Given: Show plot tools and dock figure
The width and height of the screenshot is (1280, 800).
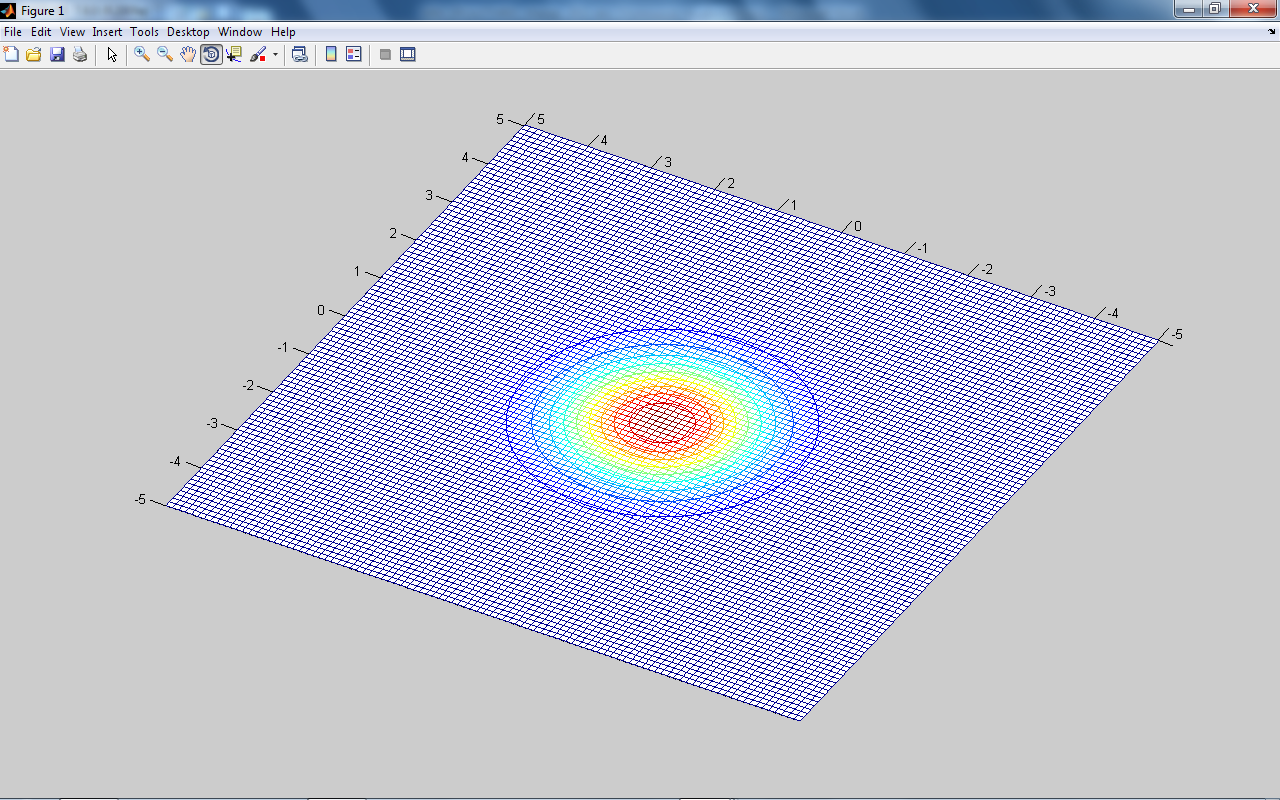Looking at the screenshot, I should [408, 54].
